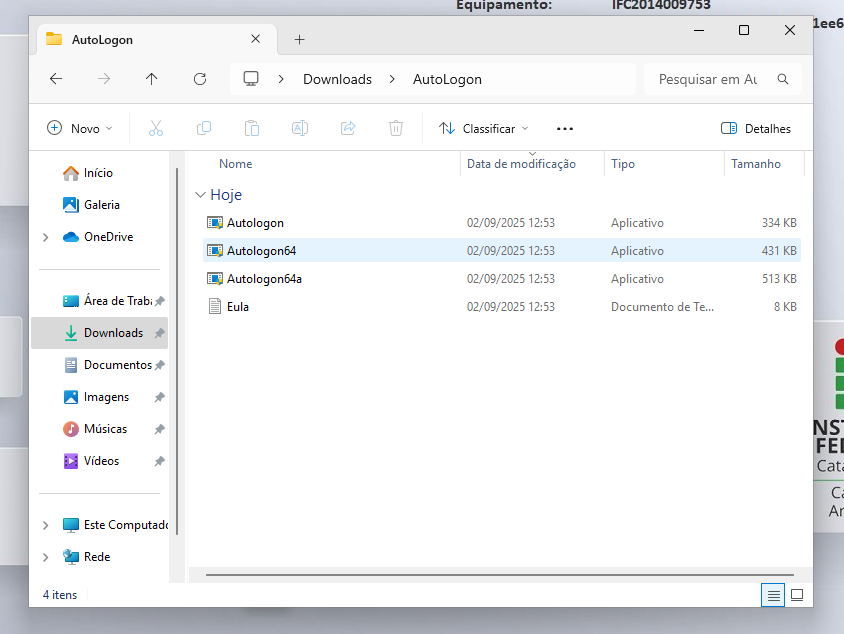Click the Rename icon in toolbar
Viewport: 844px width, 634px height.
[300, 128]
